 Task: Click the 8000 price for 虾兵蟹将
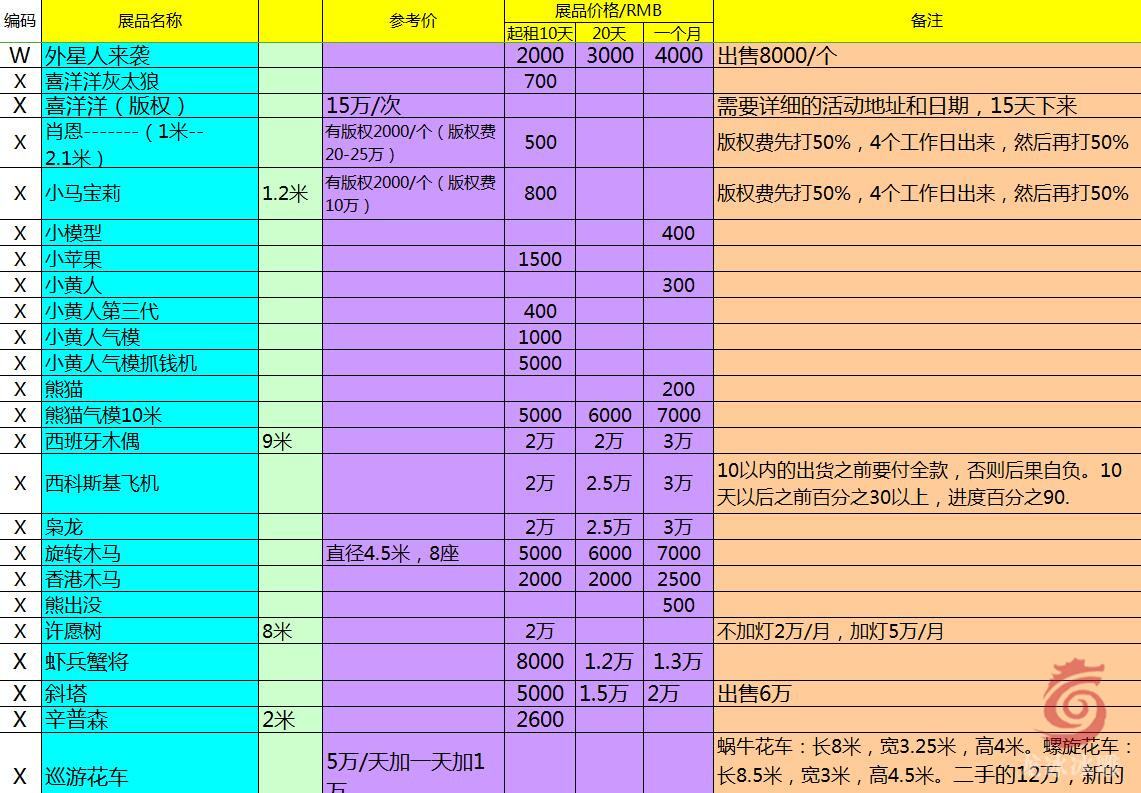pyautogui.click(x=540, y=662)
